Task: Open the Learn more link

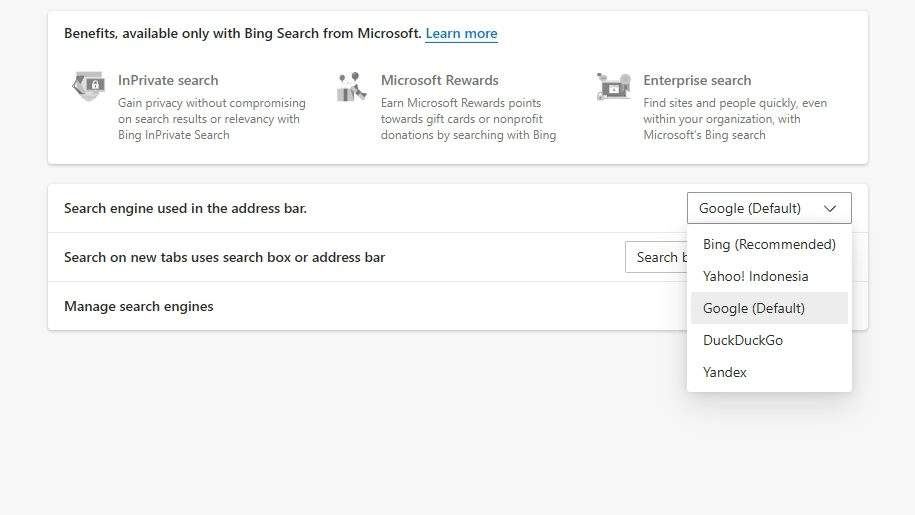Action: [461, 33]
